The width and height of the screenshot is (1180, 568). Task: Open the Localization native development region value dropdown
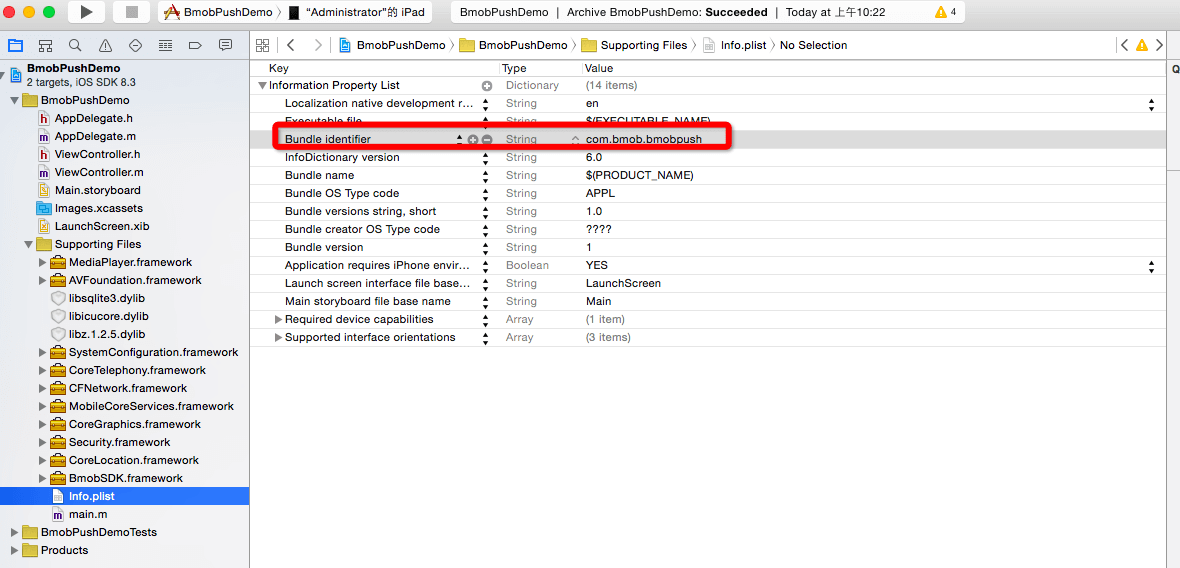pos(1151,103)
